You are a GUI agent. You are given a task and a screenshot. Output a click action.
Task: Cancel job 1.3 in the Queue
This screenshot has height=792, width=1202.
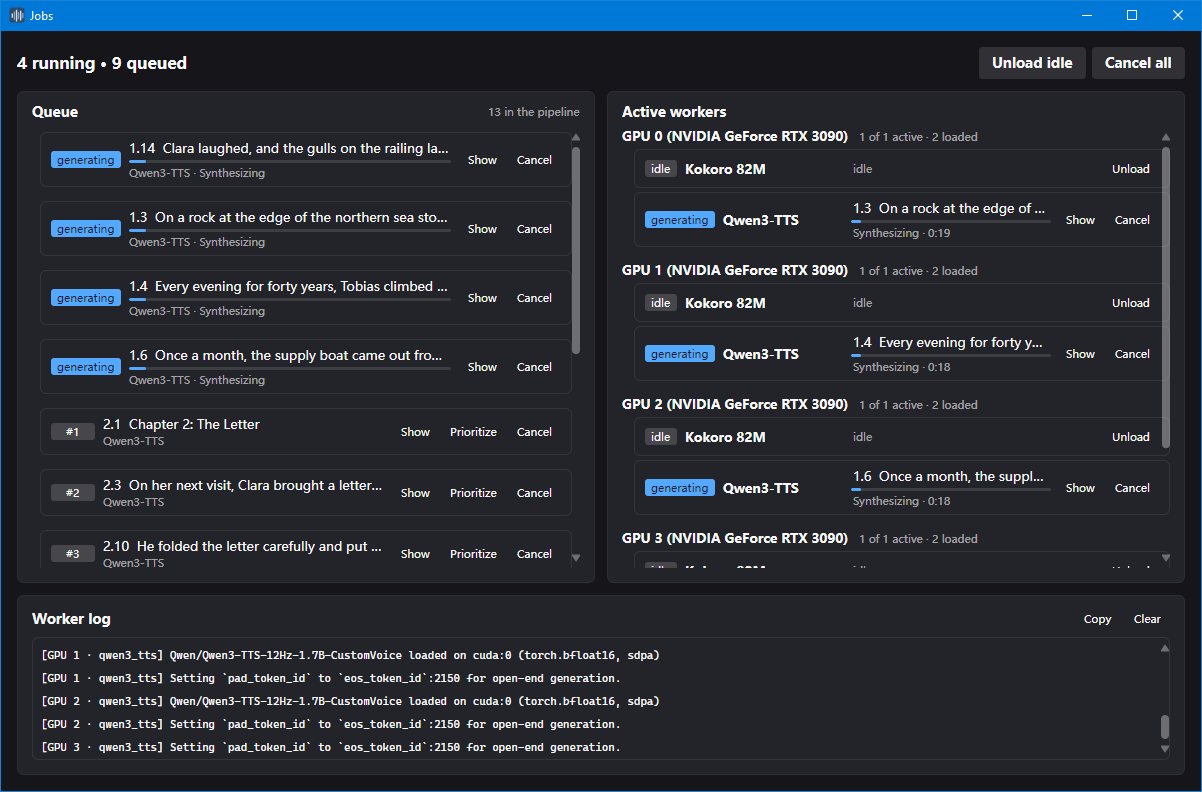(x=534, y=229)
